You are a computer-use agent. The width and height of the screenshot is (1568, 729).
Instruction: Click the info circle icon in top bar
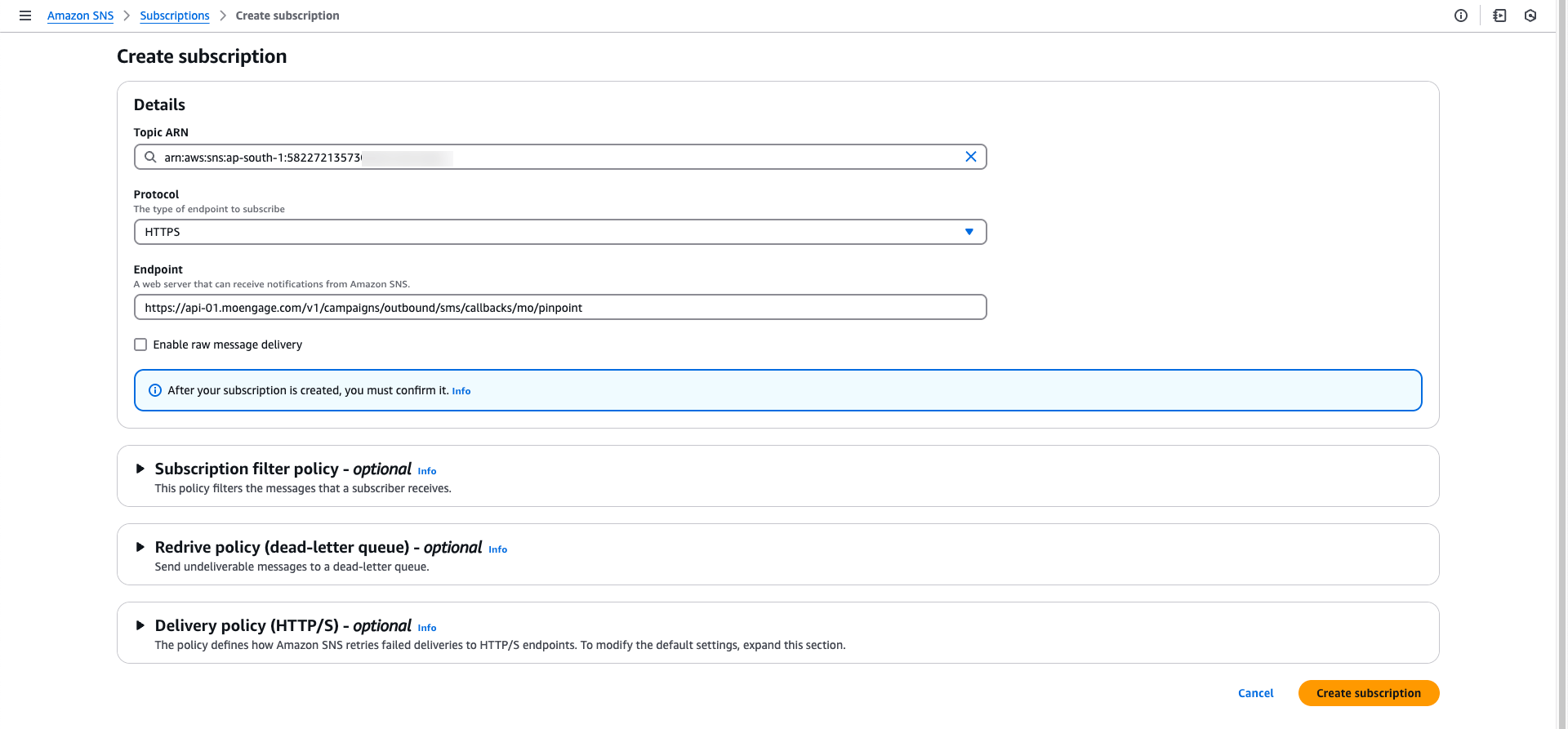(x=1461, y=16)
